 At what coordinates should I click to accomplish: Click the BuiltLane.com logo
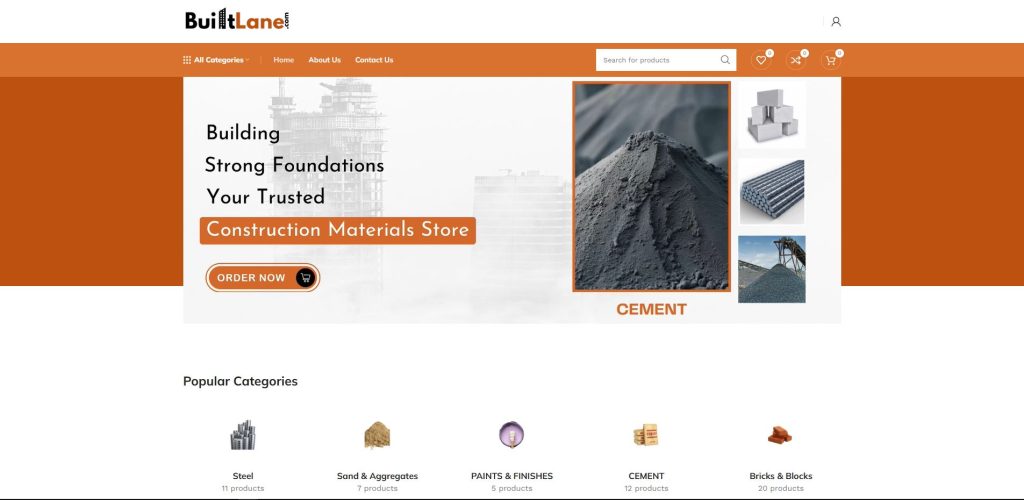[x=237, y=20]
